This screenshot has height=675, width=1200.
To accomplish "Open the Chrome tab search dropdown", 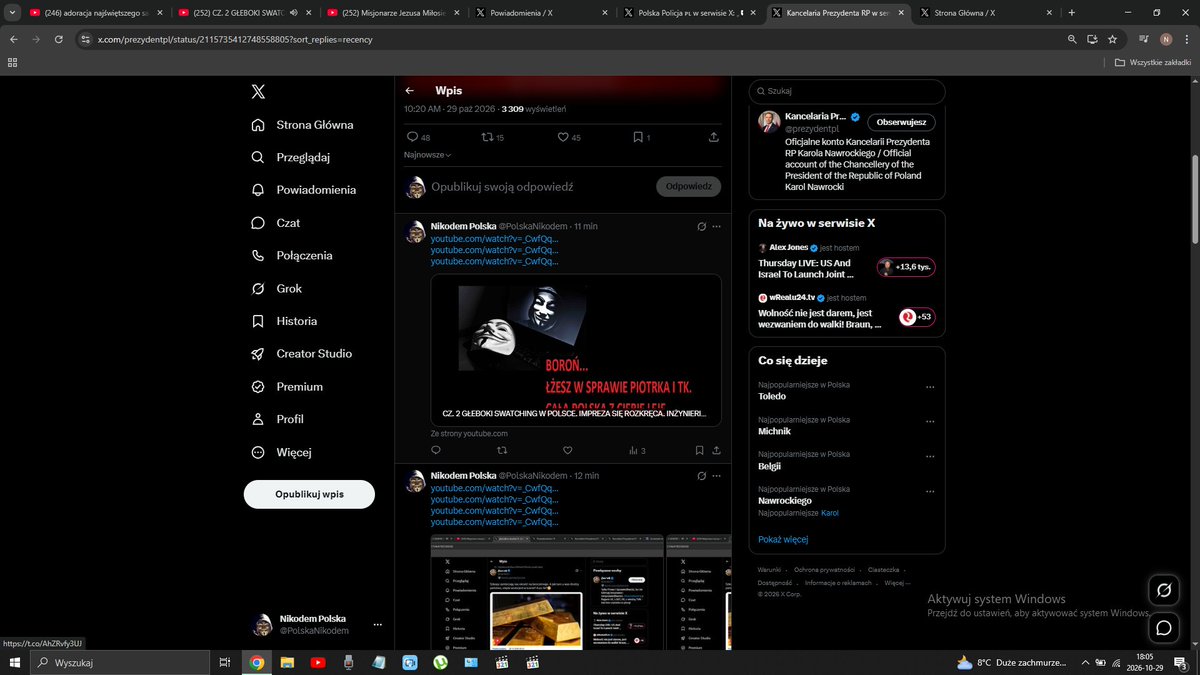I will click(x=12, y=13).
